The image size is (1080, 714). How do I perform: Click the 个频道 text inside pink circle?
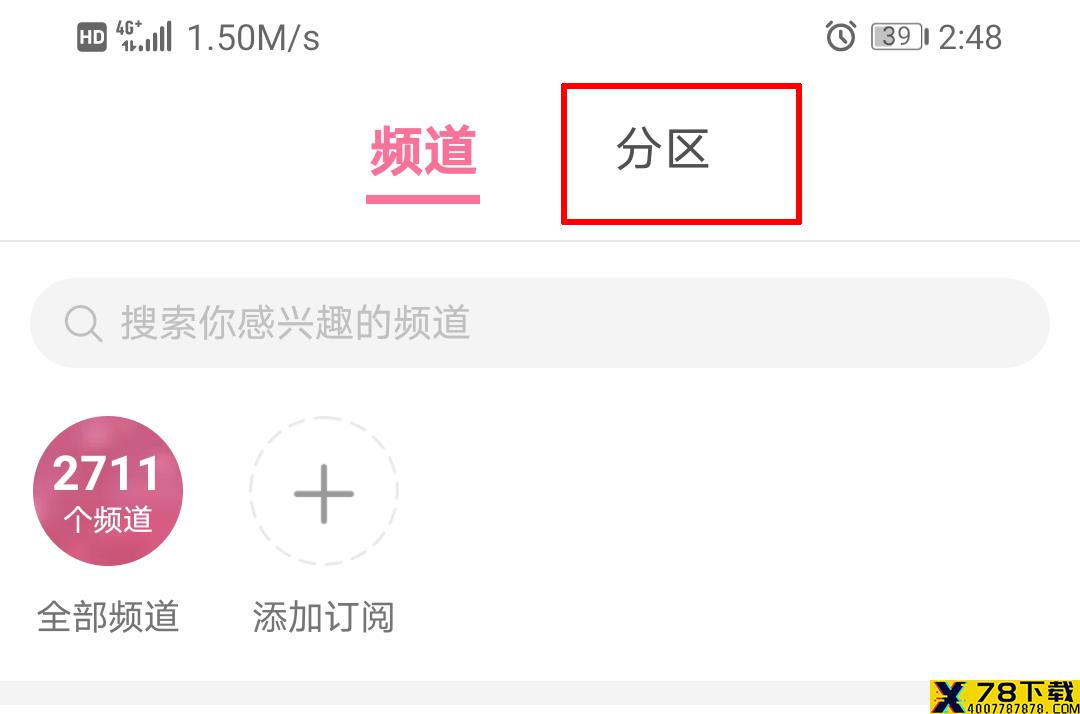coord(108,520)
